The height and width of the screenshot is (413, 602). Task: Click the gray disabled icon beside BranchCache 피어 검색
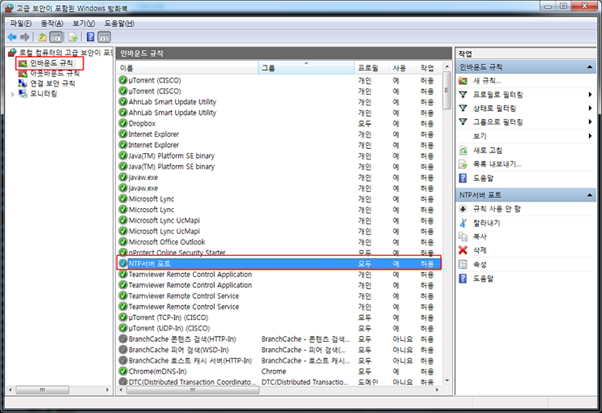point(123,350)
